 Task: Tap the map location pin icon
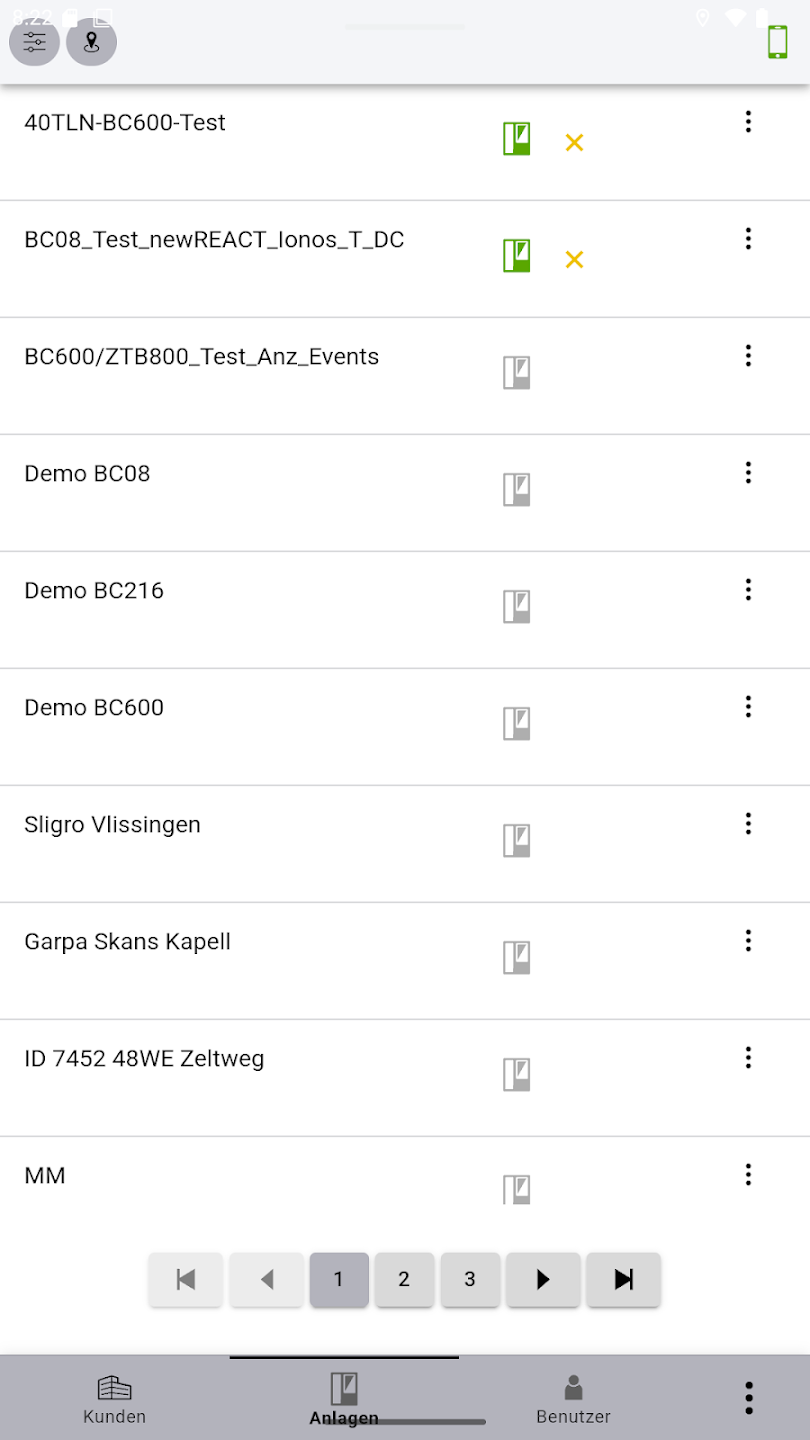coord(91,42)
